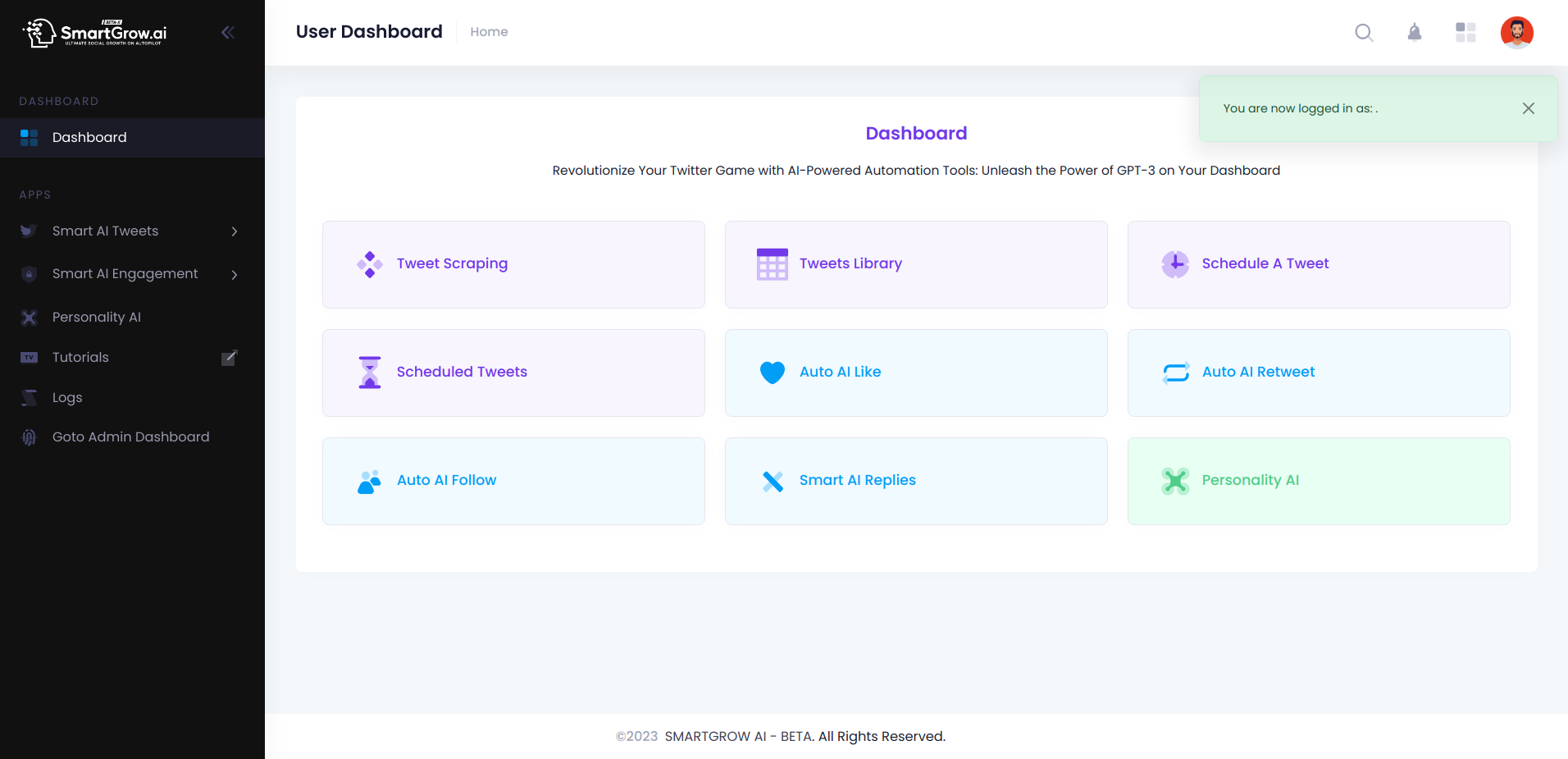Navigate to Goto Admin Dashboard

[x=130, y=437]
